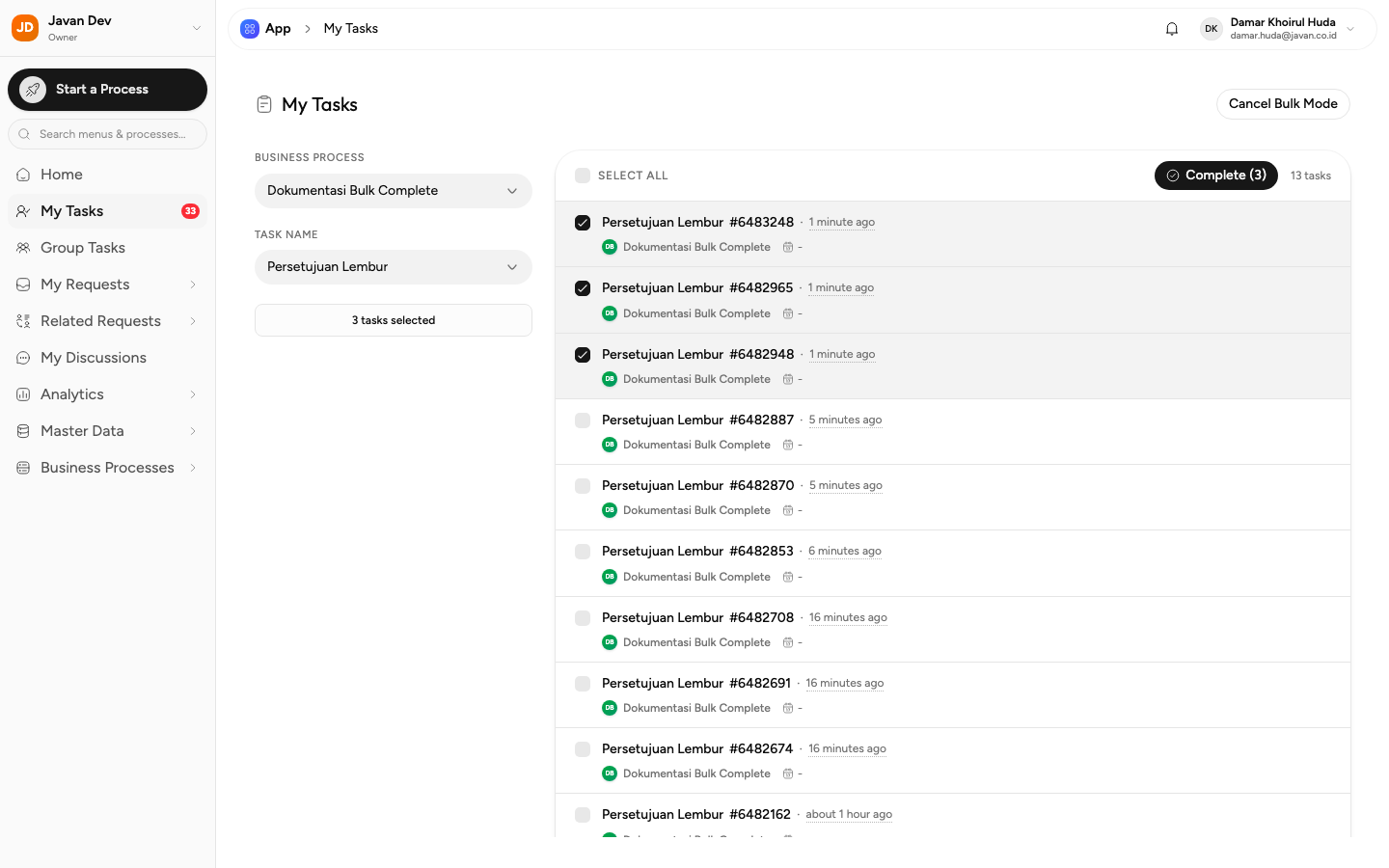Uncheck task #6482948 checkbox
Screen dimensions: 1389x868
point(583,355)
